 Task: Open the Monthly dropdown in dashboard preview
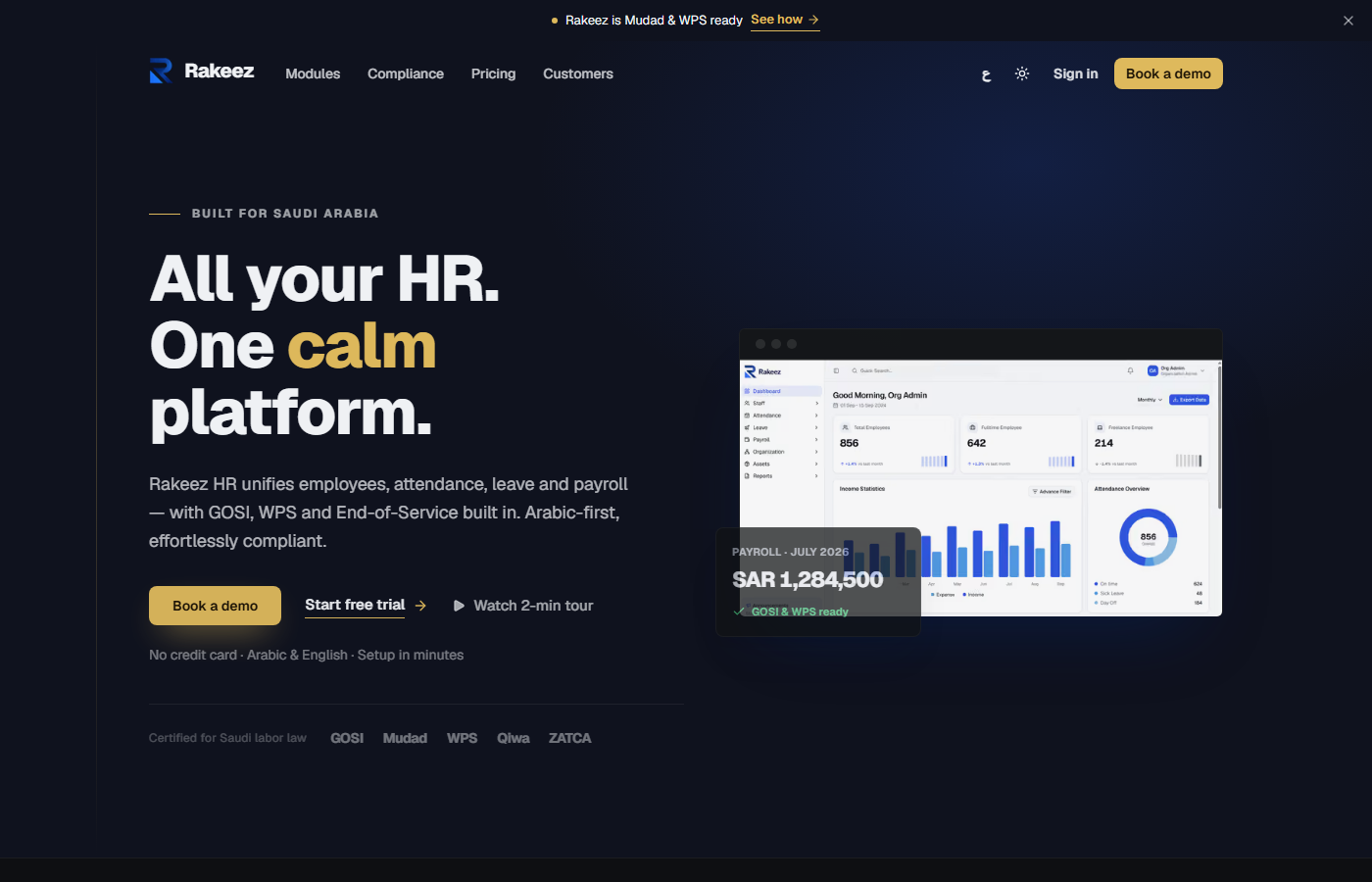tap(1150, 400)
